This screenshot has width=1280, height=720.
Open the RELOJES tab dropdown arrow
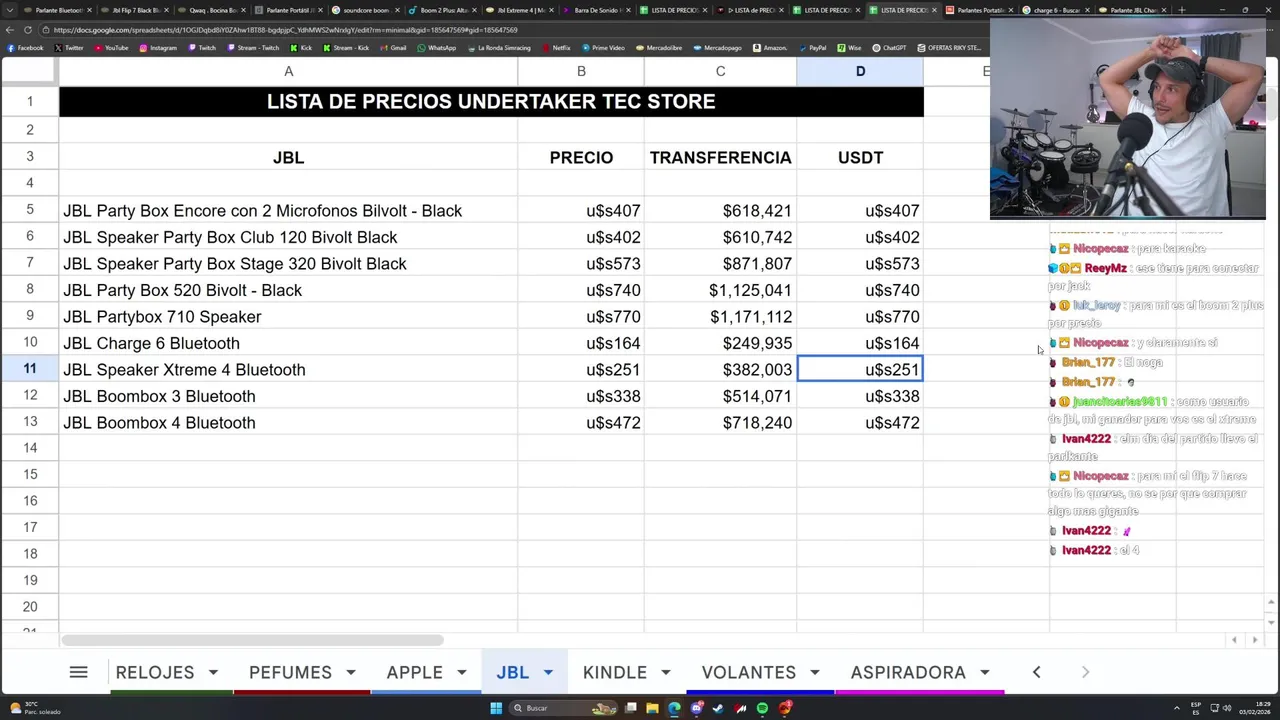click(213, 672)
